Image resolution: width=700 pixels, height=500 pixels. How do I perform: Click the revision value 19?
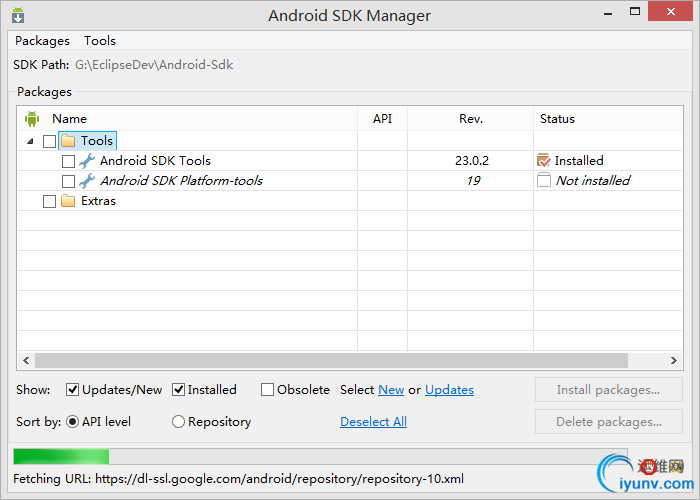[x=473, y=181]
